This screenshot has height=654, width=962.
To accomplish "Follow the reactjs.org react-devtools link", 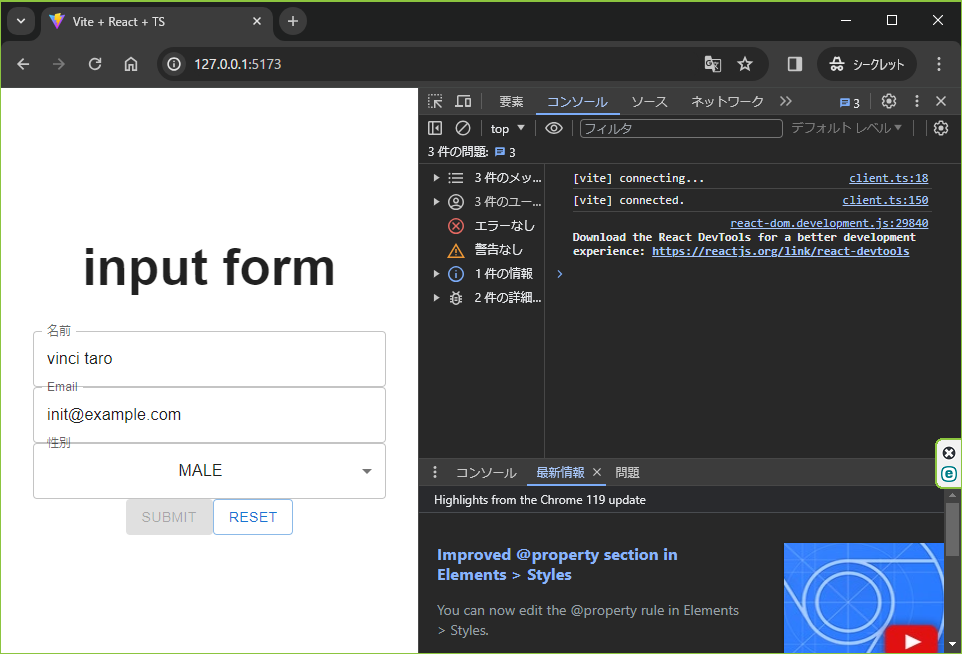I will coord(780,251).
